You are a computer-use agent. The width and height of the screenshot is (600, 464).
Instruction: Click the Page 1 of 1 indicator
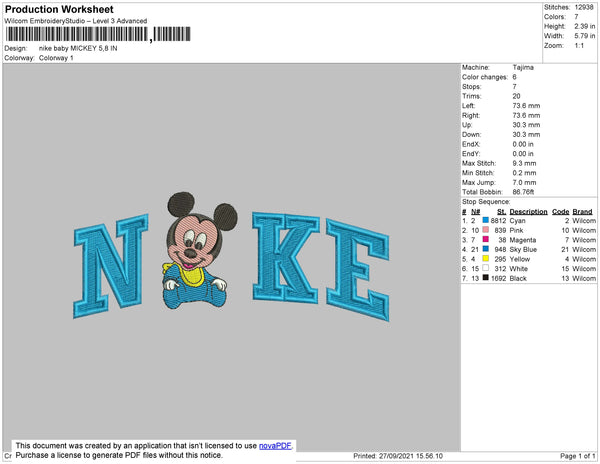578,456
